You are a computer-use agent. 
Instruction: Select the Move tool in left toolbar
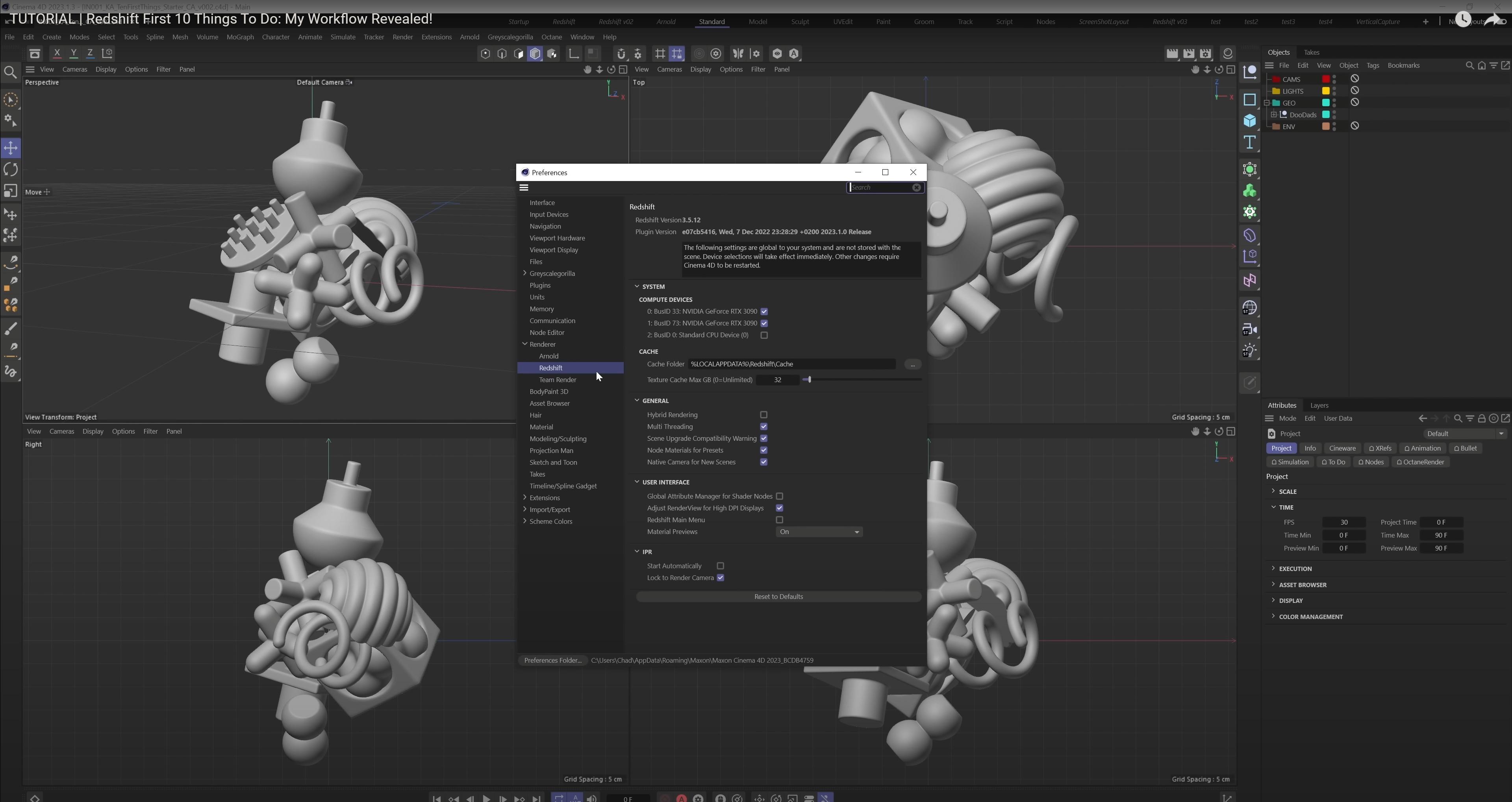coord(11,147)
